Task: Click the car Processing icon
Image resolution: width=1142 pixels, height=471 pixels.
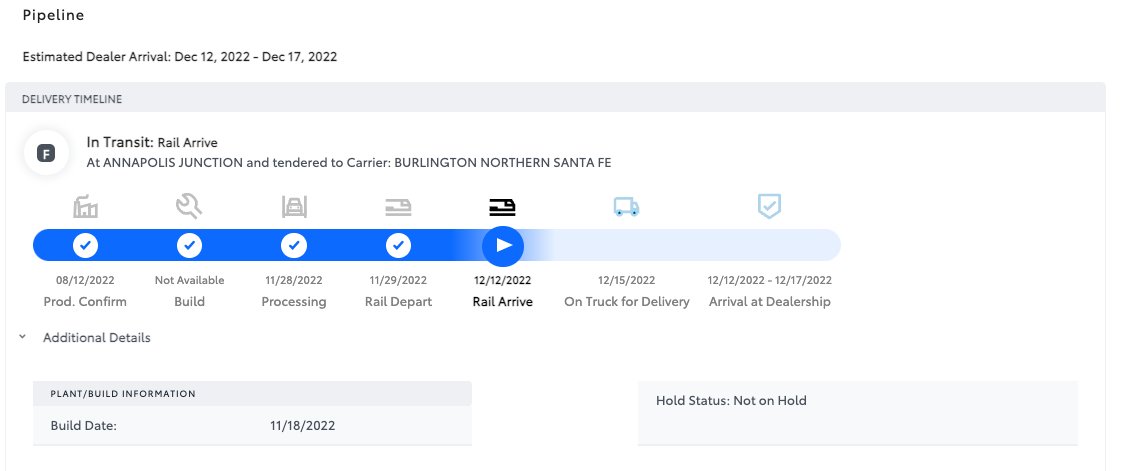Action: pyautogui.click(x=294, y=207)
